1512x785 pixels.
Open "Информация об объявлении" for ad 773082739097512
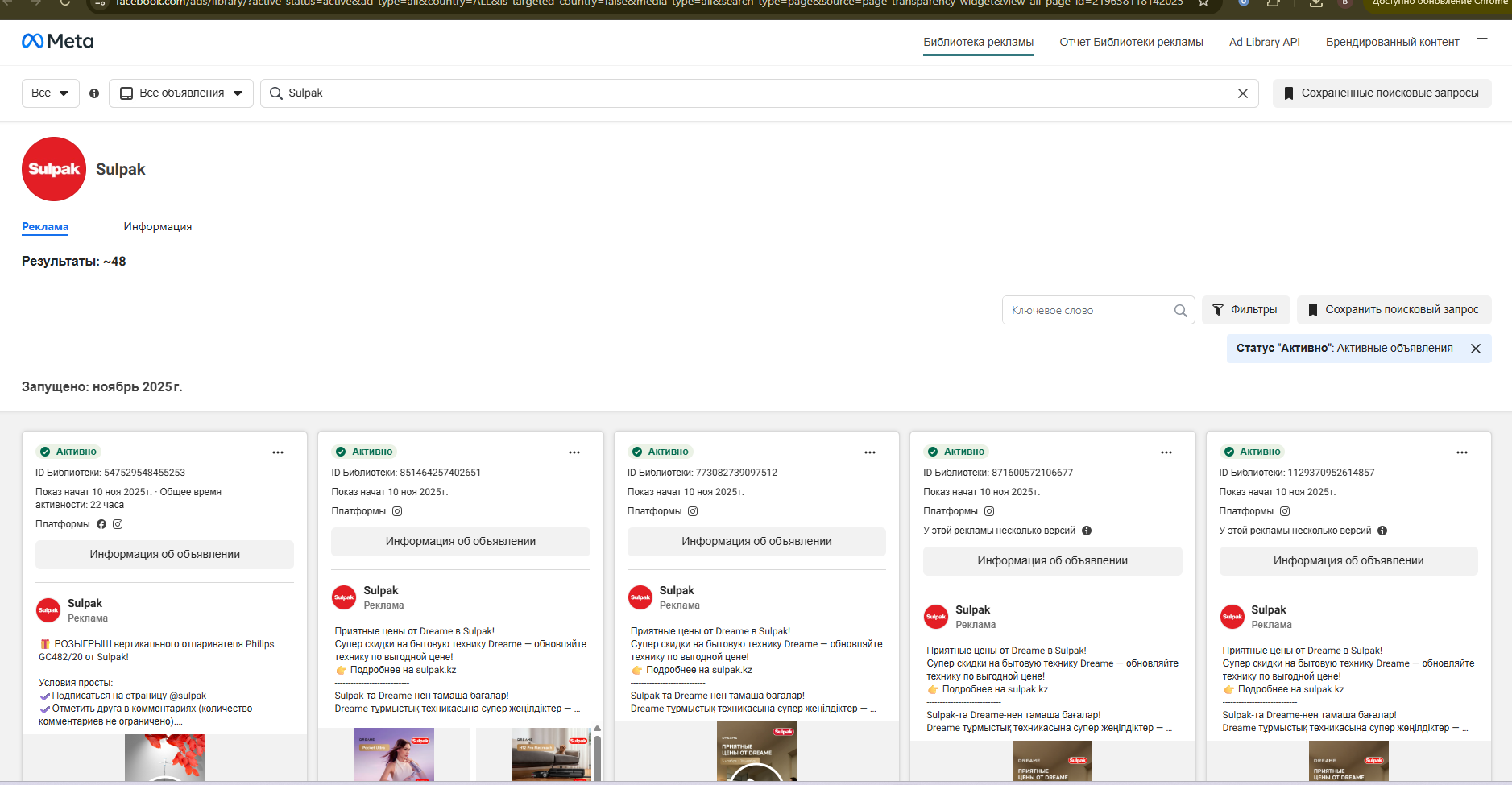756,542
